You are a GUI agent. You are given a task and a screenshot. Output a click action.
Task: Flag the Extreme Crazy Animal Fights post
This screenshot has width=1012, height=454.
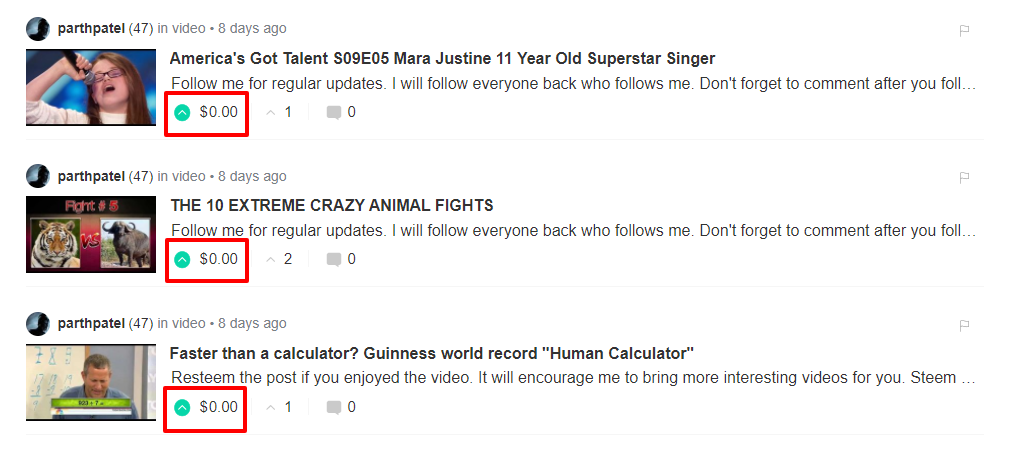(964, 178)
